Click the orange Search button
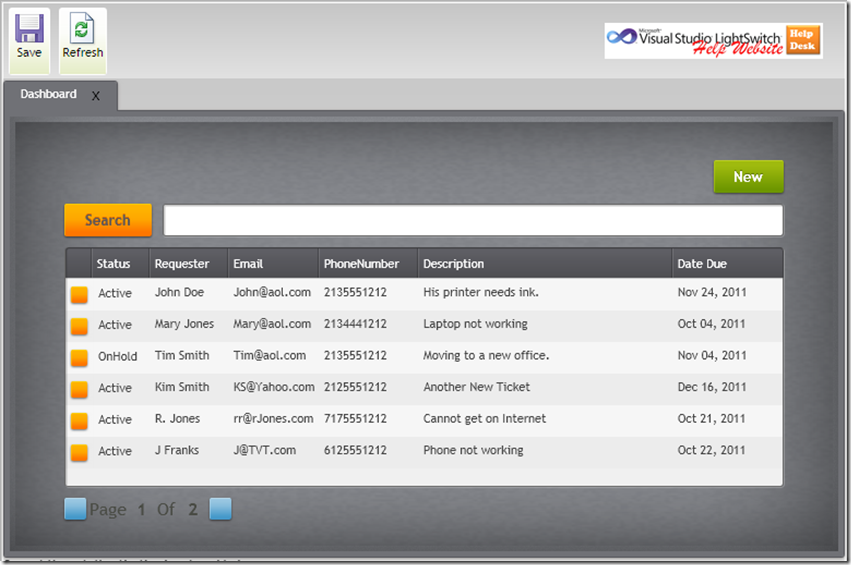 coord(108,220)
